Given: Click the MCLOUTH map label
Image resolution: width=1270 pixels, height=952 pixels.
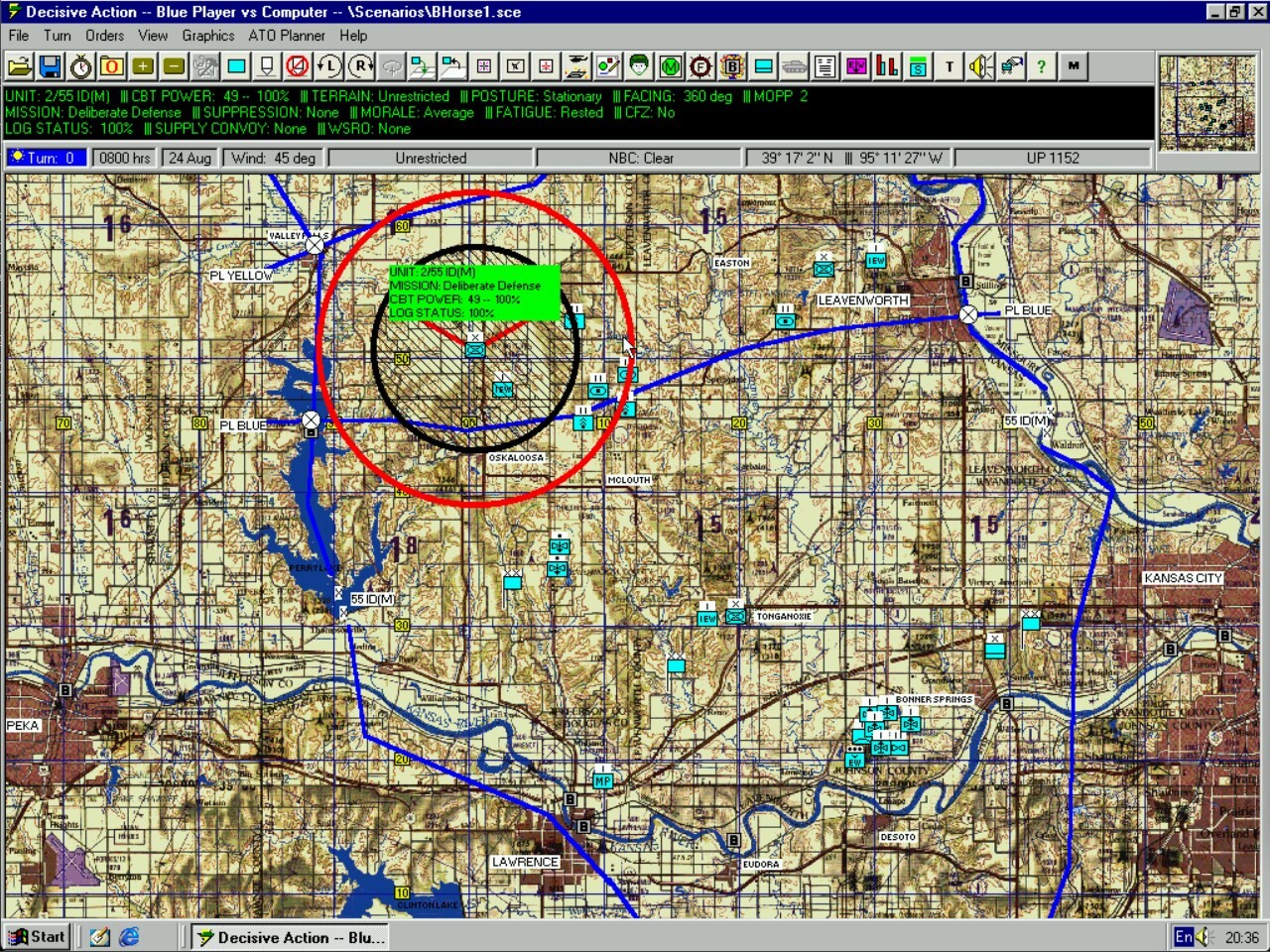Looking at the screenshot, I should click(629, 480).
